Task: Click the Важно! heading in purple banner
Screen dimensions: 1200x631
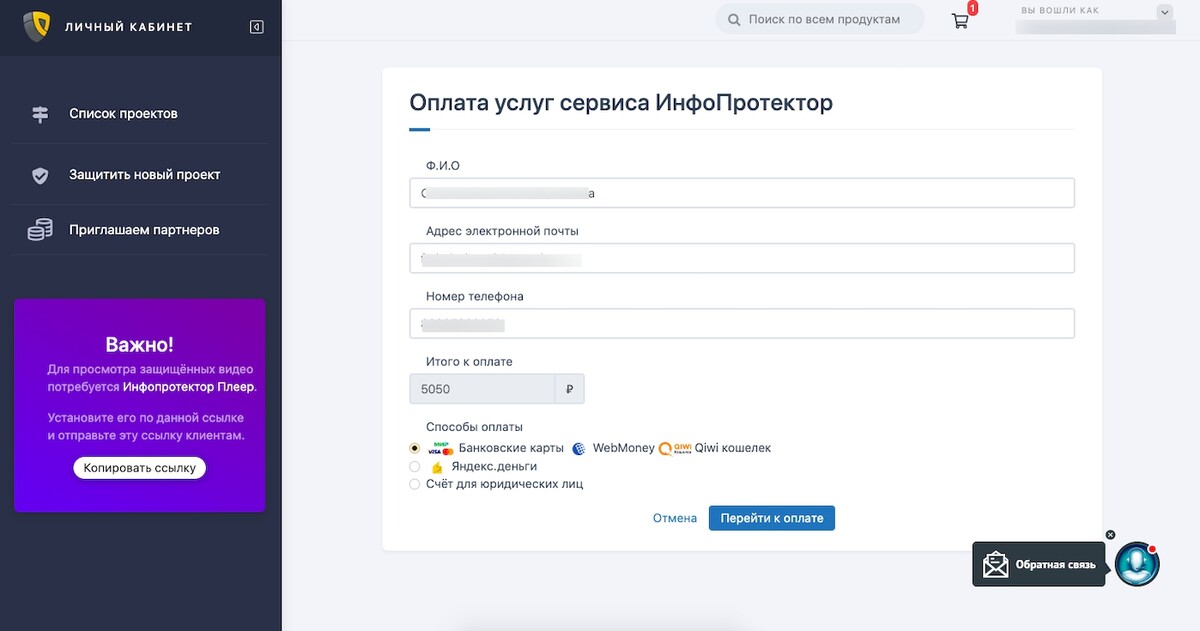Action: (x=140, y=345)
